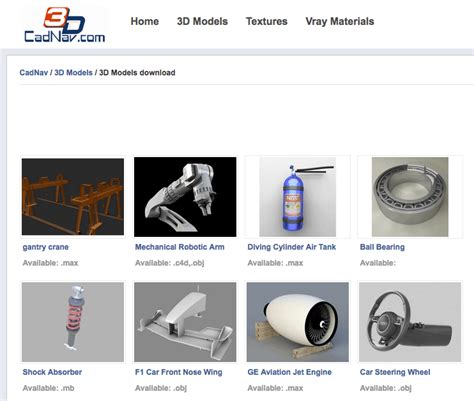Click the 3D CadNav.com logo
Viewport: 474px width, 401px height.
click(x=65, y=25)
